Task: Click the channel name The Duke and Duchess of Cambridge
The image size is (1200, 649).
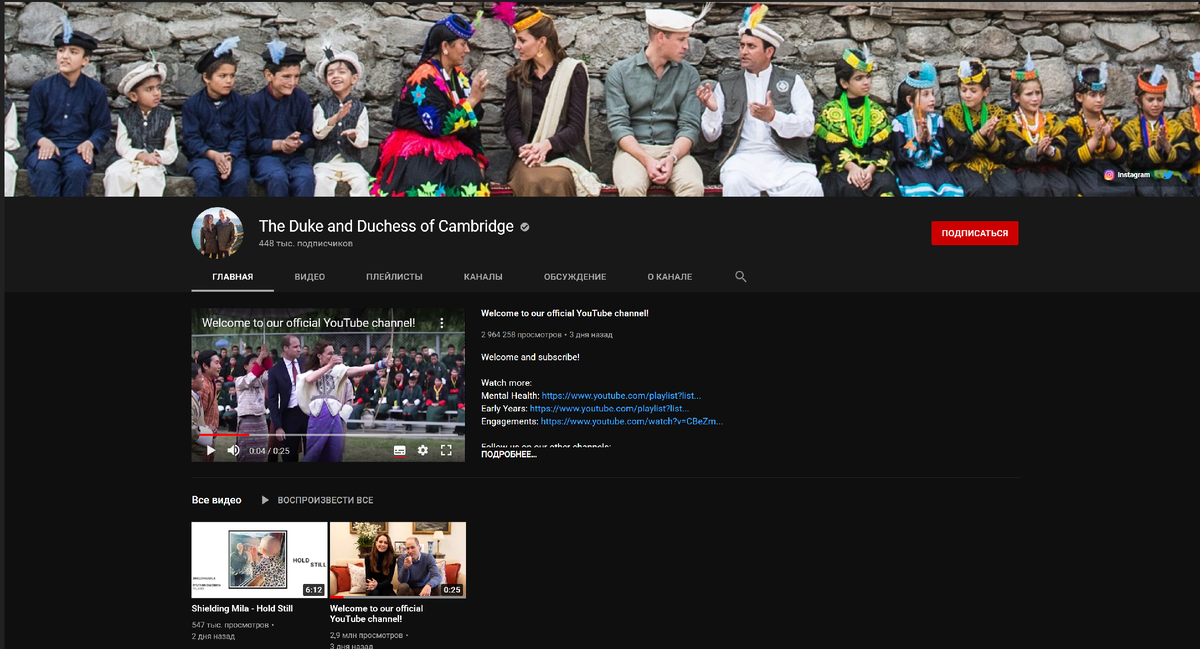Action: click(386, 226)
